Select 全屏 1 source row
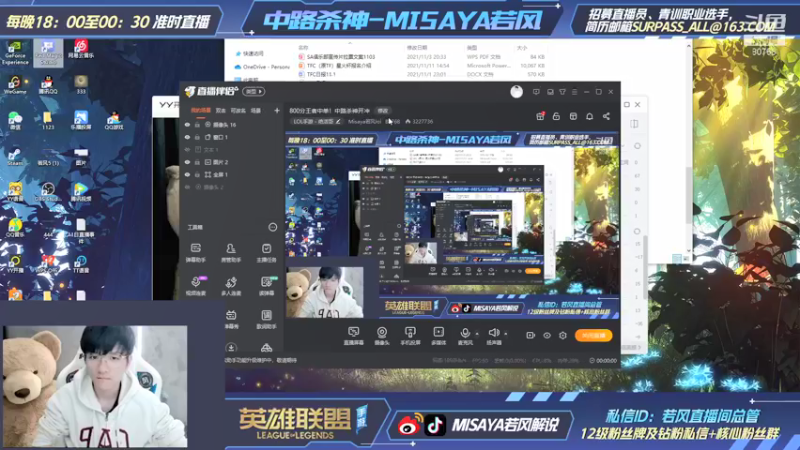The image size is (800, 450). [x=232, y=174]
